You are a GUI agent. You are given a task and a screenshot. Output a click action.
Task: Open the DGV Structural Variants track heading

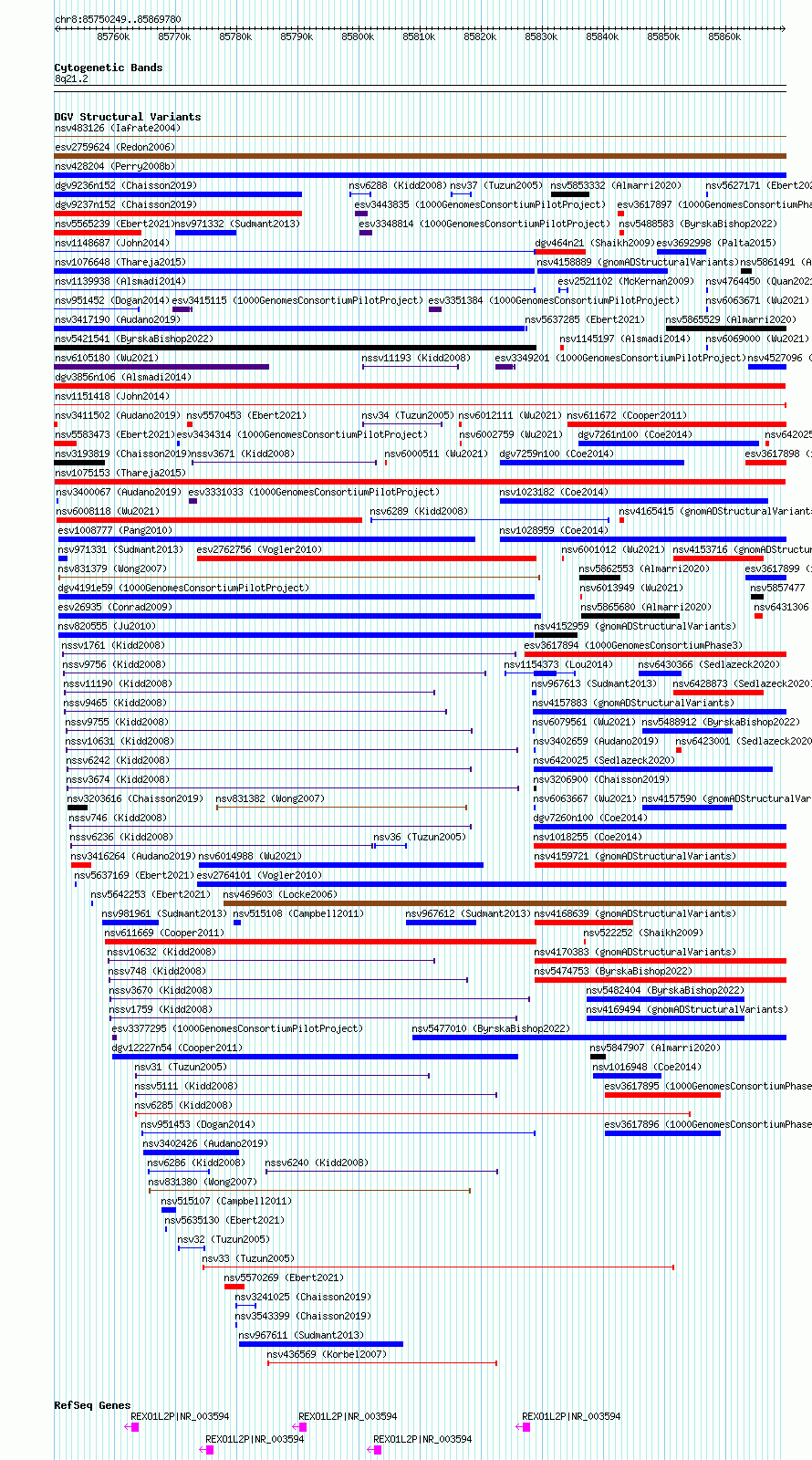click(128, 117)
